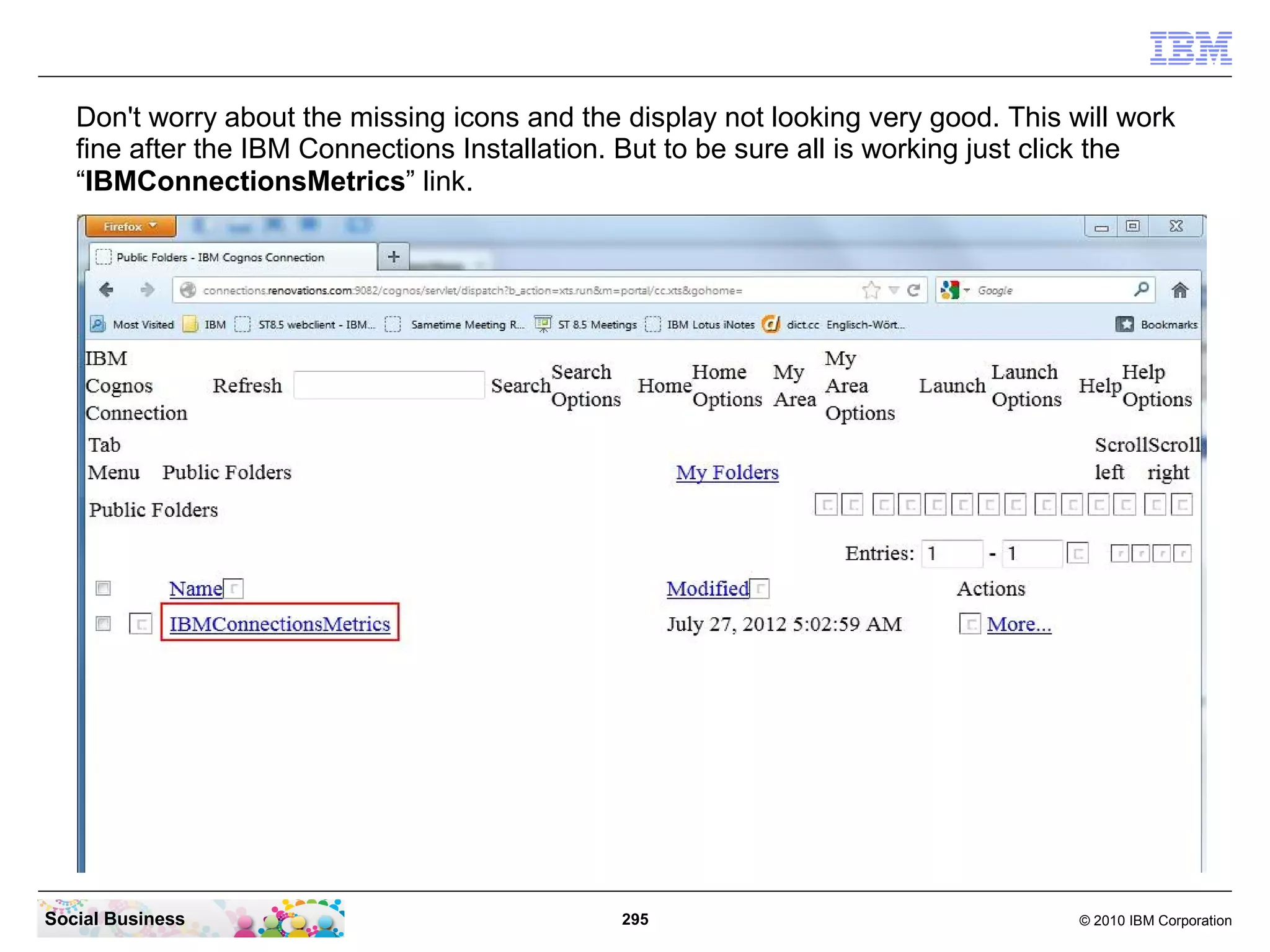The height and width of the screenshot is (952, 1270).
Task: Open dict.cc Englisch-Wört bookmark
Action: click(x=834, y=324)
